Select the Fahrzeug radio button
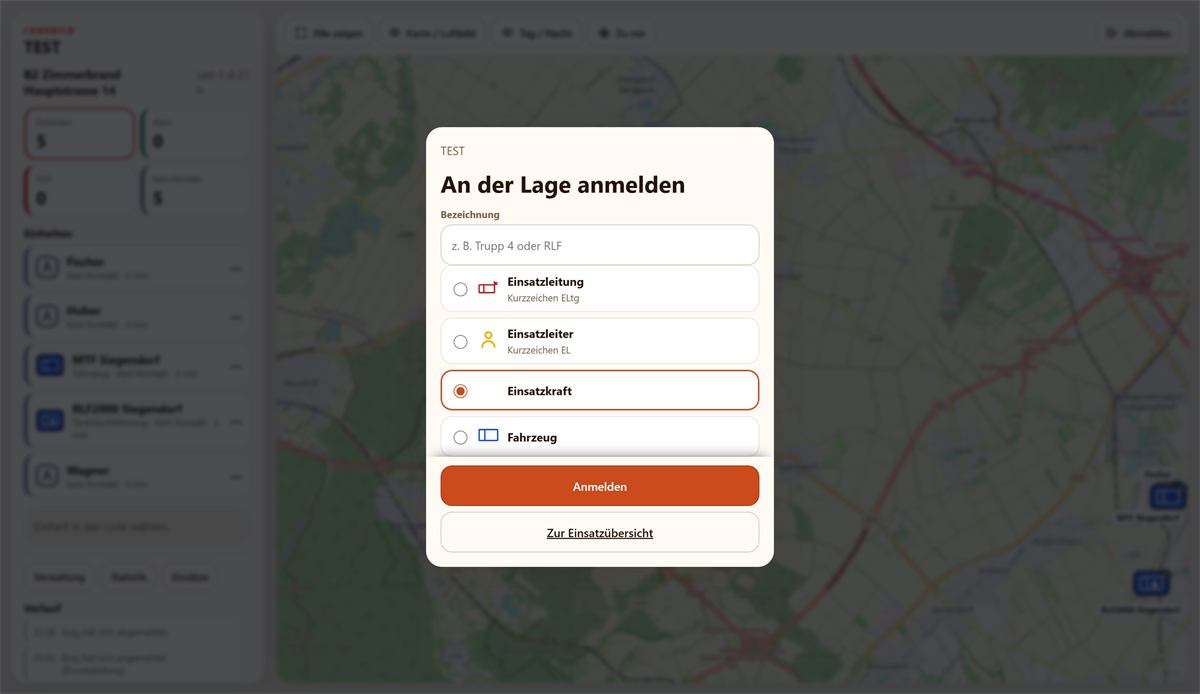The height and width of the screenshot is (694, 1200). pos(460,437)
